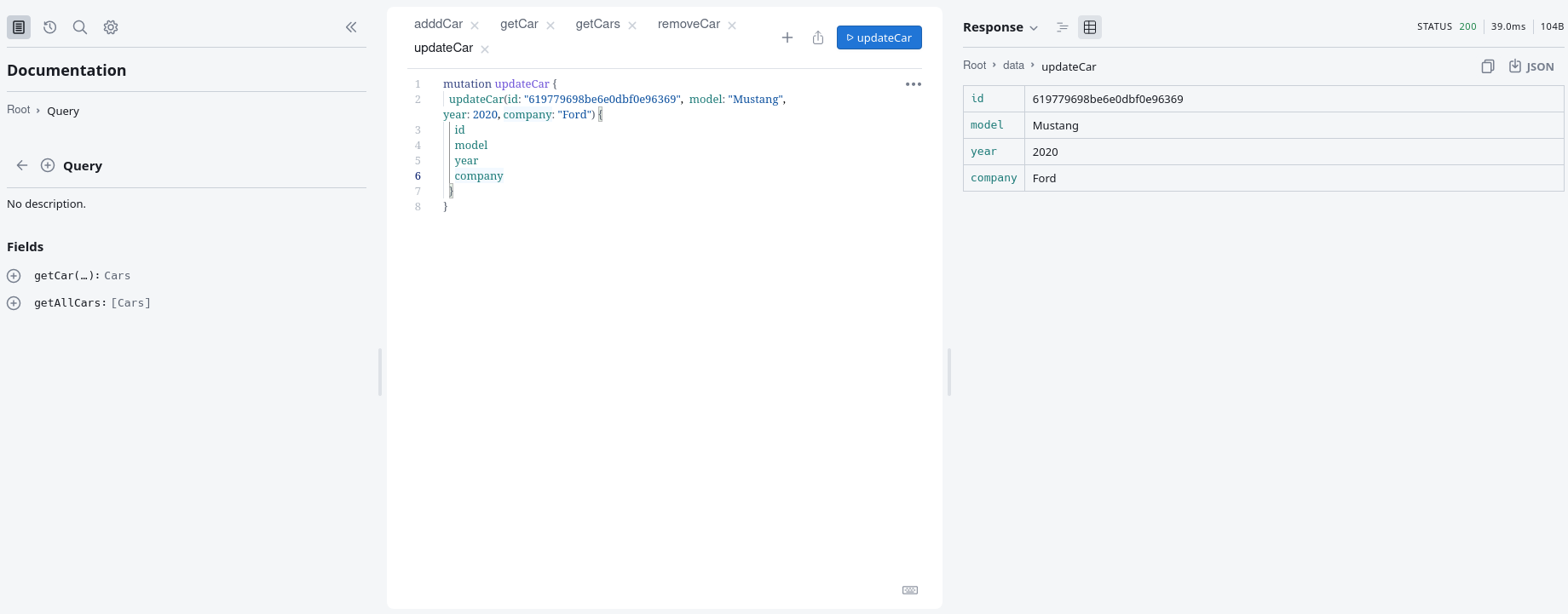Screen dimensions: 1568x614
Task: Click the response panel resize handle
Action: [949, 371]
